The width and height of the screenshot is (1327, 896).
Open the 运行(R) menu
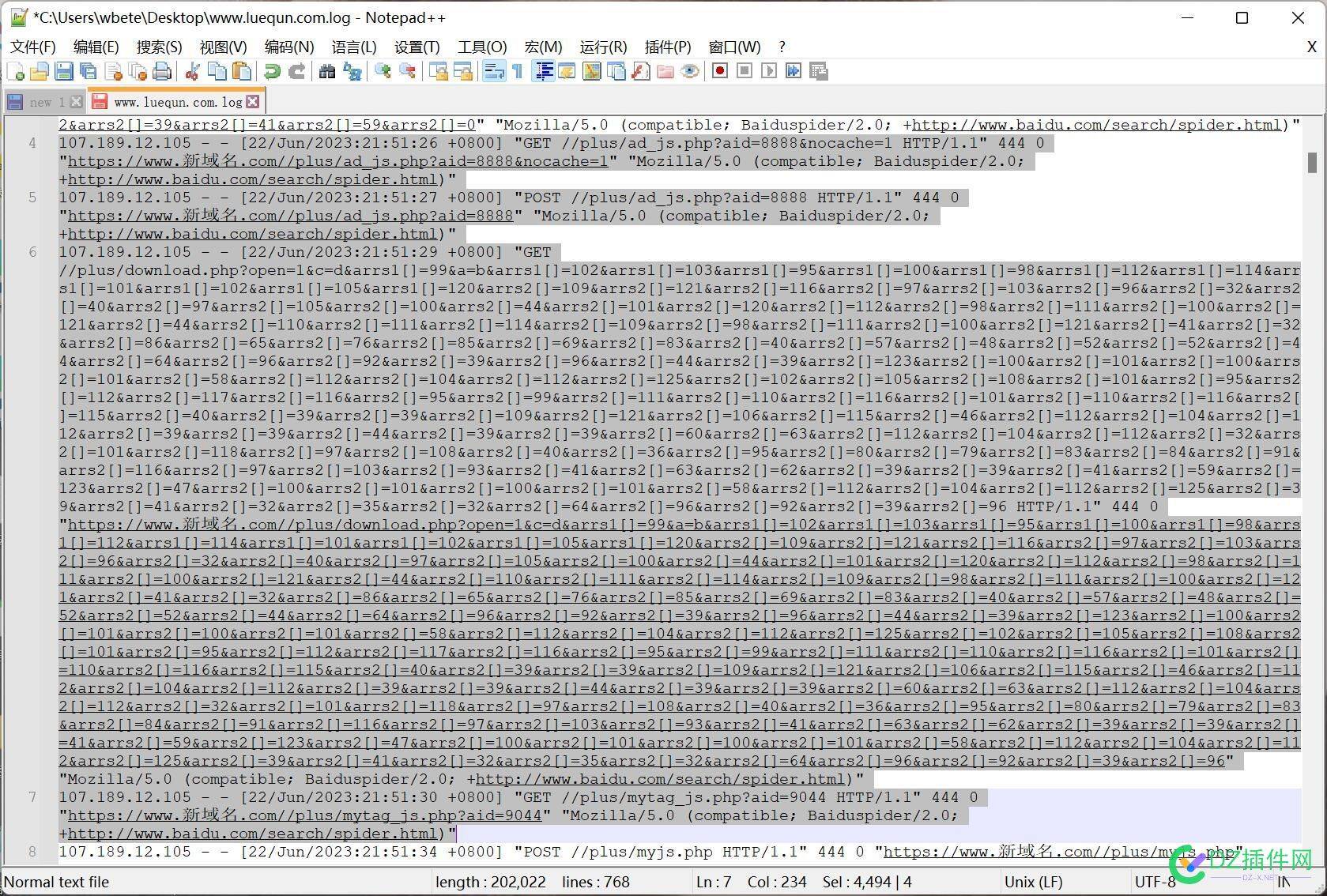pyautogui.click(x=603, y=47)
